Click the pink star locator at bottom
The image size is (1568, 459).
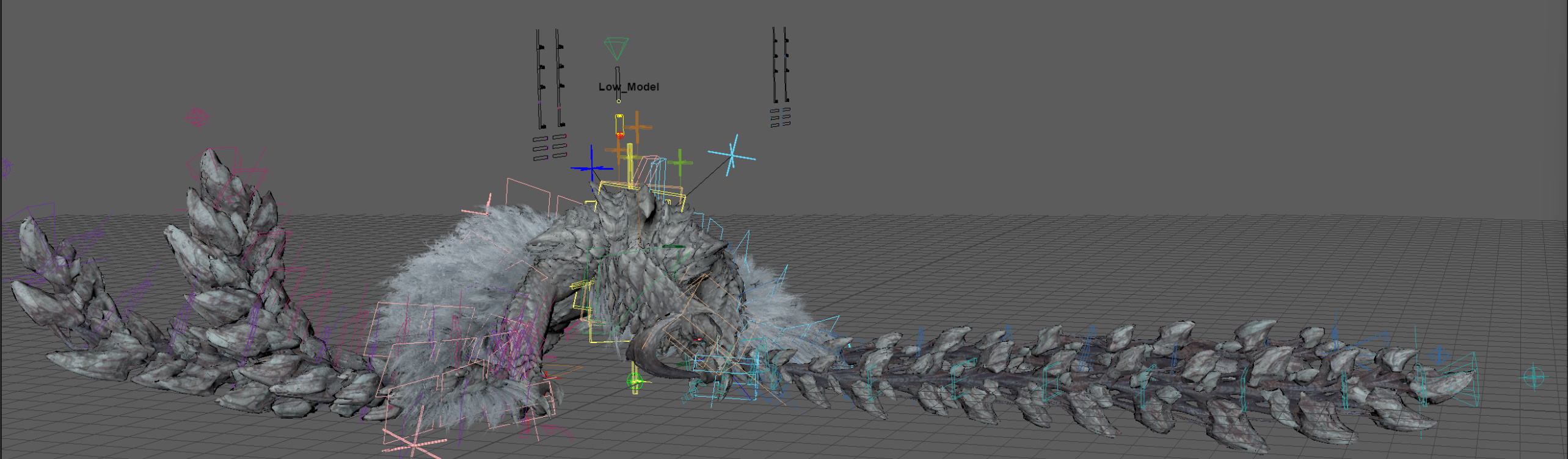click(x=414, y=443)
